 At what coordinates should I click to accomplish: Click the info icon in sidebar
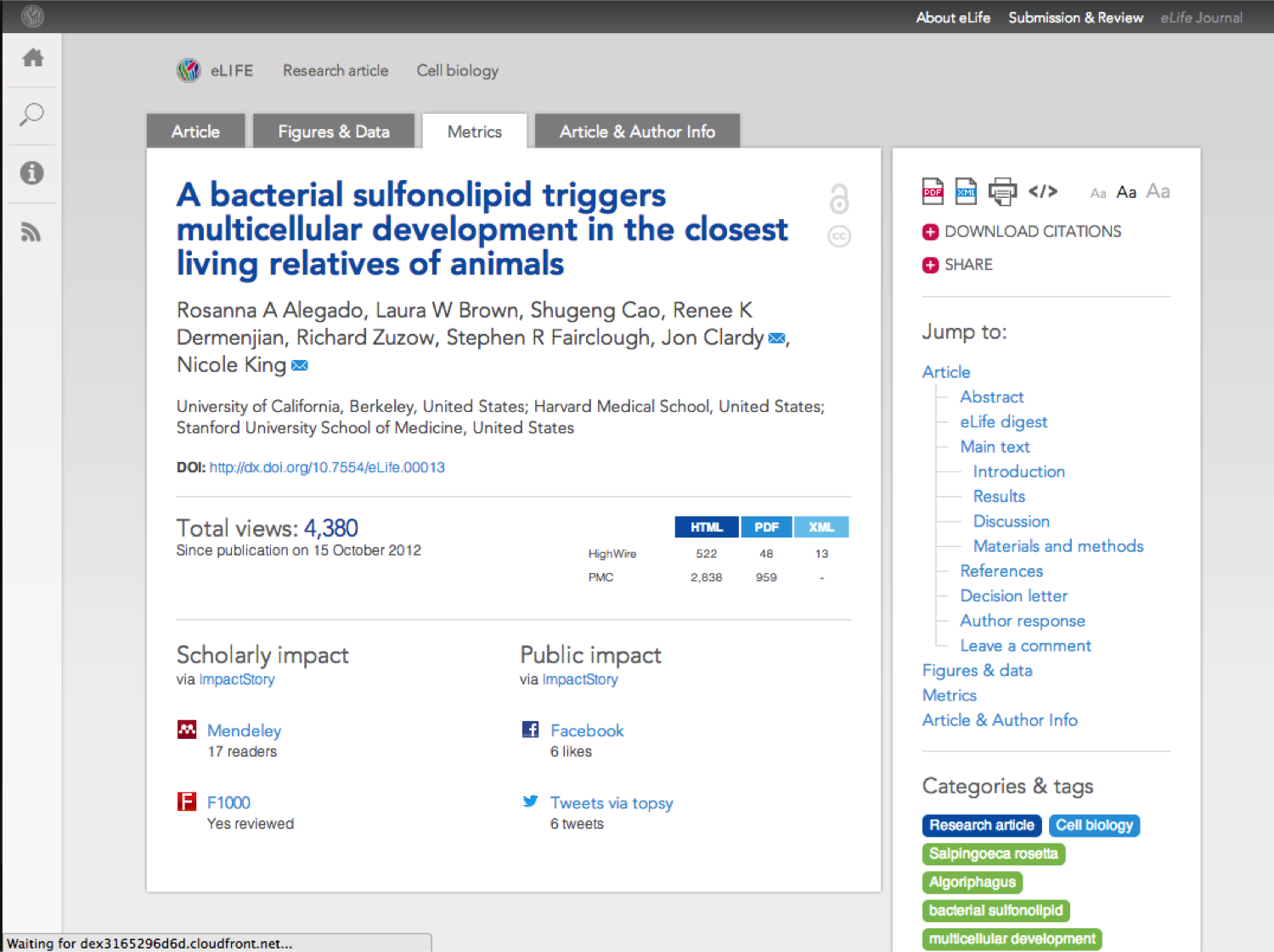click(x=32, y=173)
